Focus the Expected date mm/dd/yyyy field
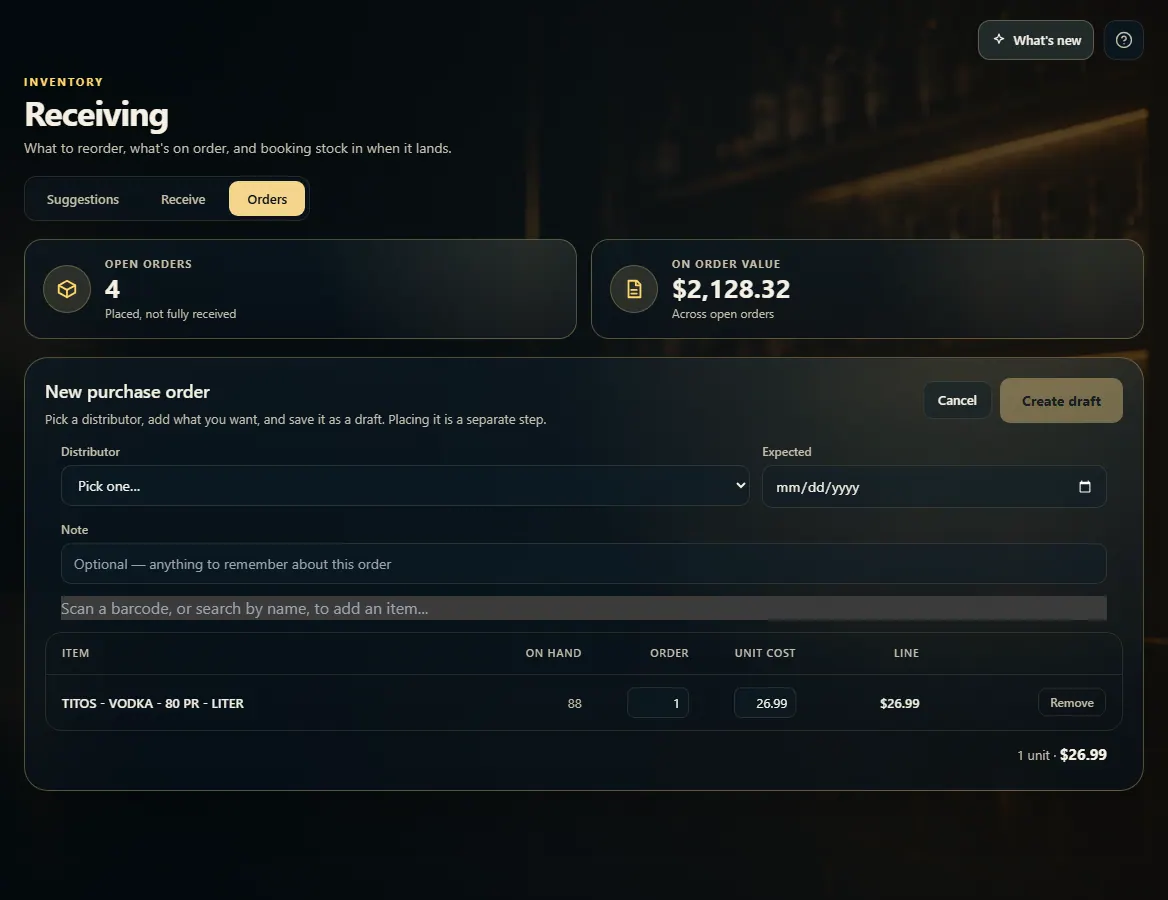 (934, 487)
